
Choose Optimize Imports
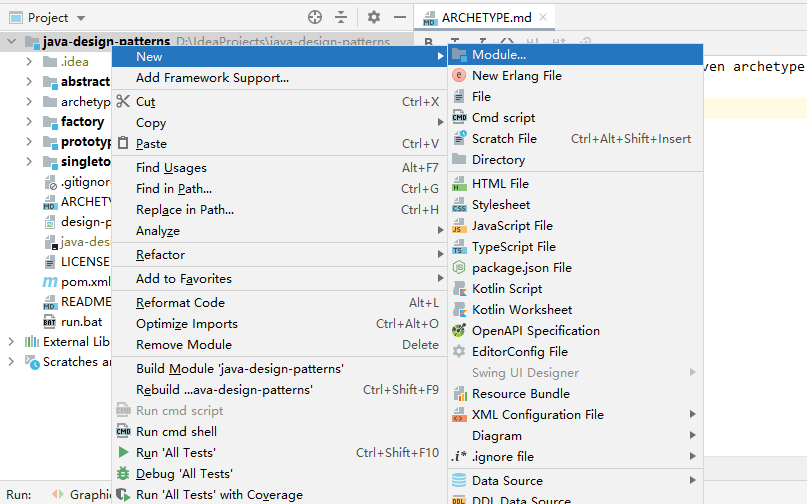tap(279, 324)
